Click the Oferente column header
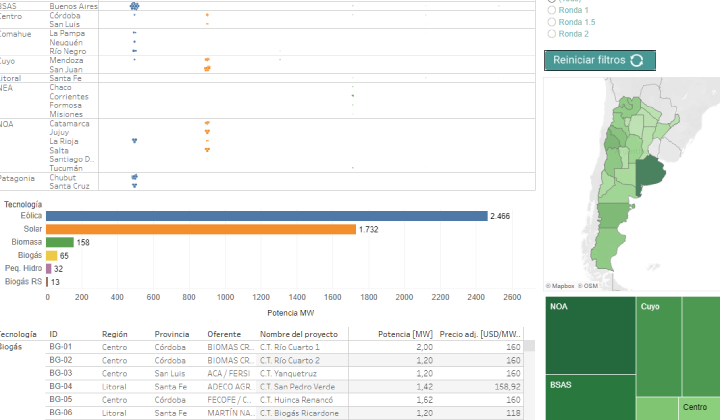The width and height of the screenshot is (720, 420). point(224,334)
